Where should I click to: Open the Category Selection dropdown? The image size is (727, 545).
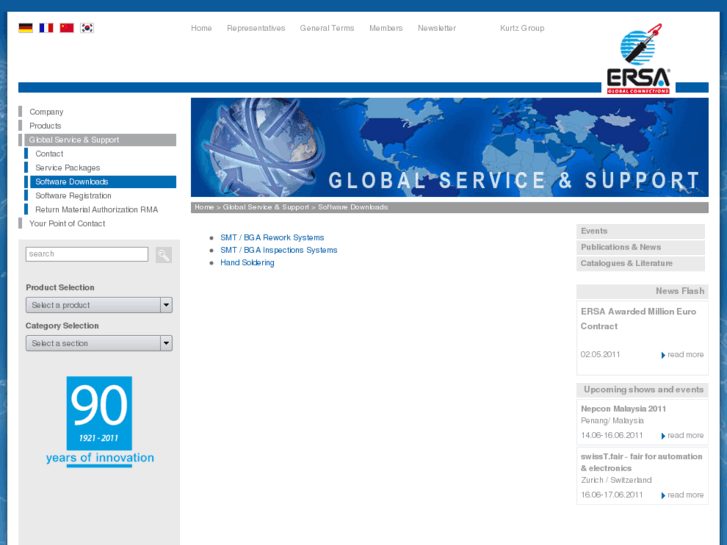tap(99, 343)
